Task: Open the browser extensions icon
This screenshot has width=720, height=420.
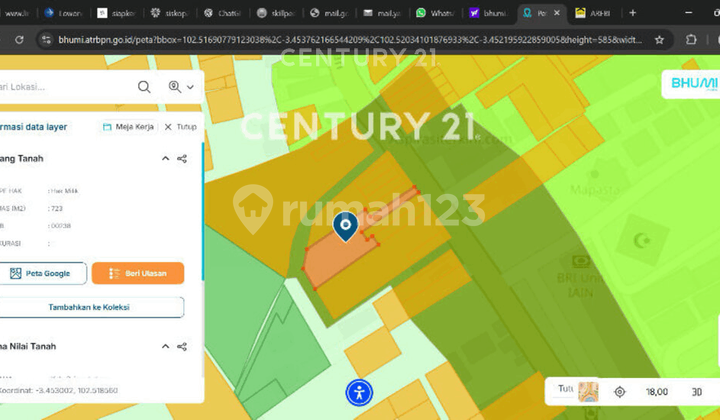Action: click(x=691, y=40)
